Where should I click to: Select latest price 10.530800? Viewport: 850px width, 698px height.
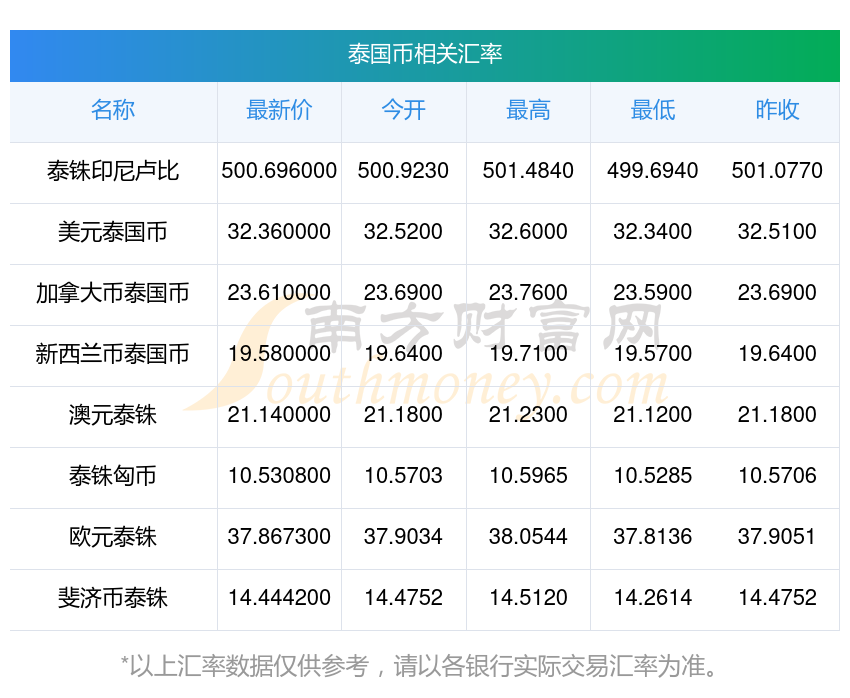[279, 475]
